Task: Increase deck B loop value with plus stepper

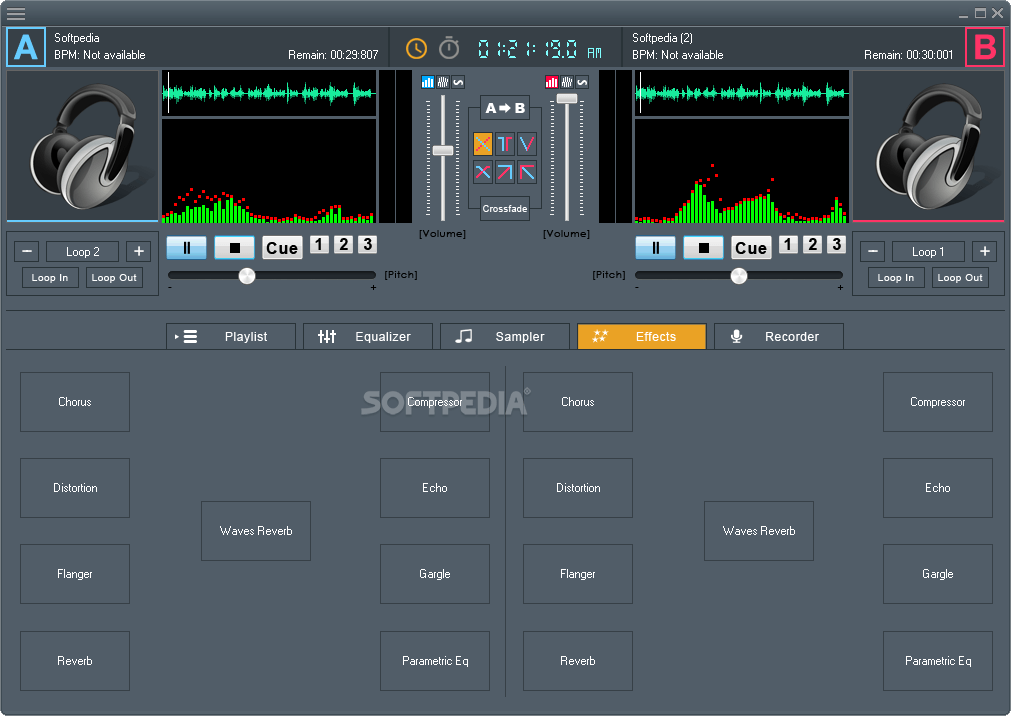Action: pyautogui.click(x=984, y=251)
